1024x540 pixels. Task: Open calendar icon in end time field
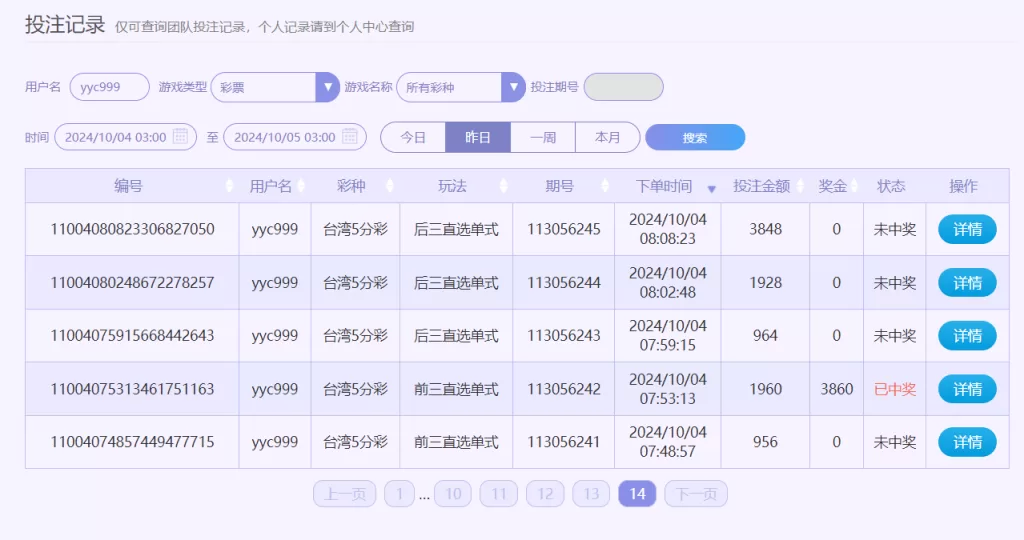(350, 136)
